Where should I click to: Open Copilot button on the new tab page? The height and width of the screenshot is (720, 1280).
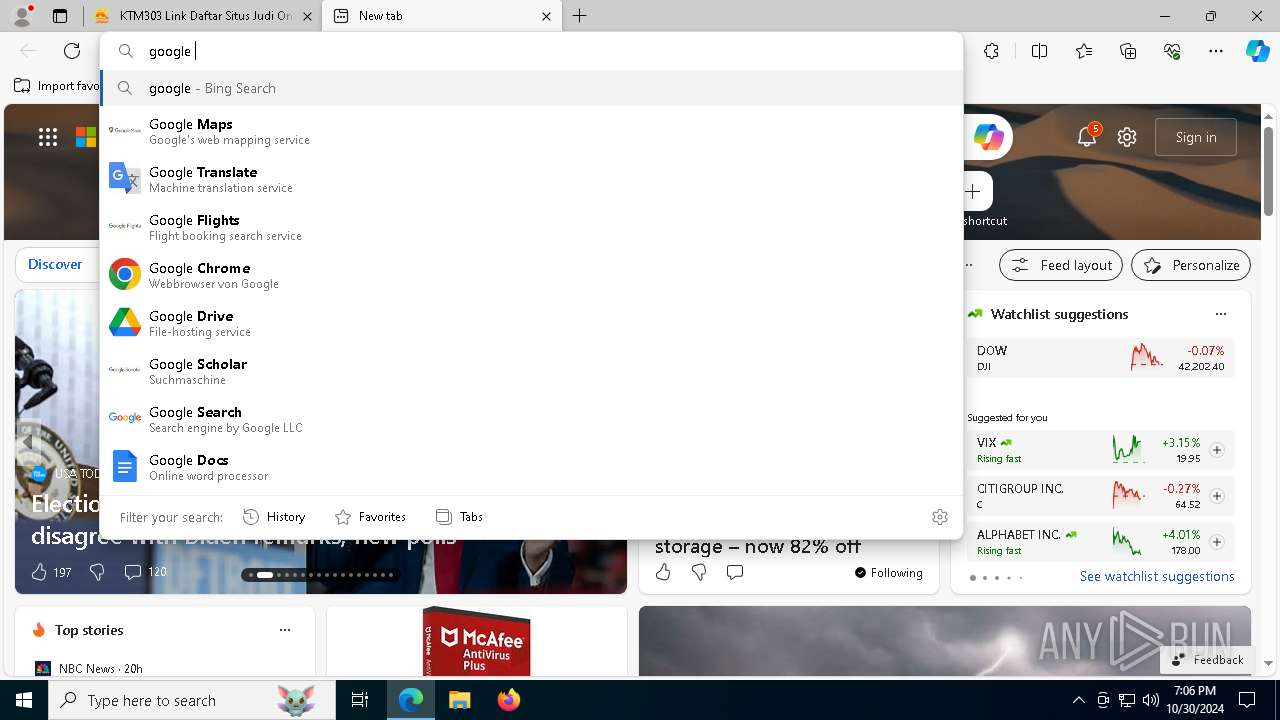[988, 137]
